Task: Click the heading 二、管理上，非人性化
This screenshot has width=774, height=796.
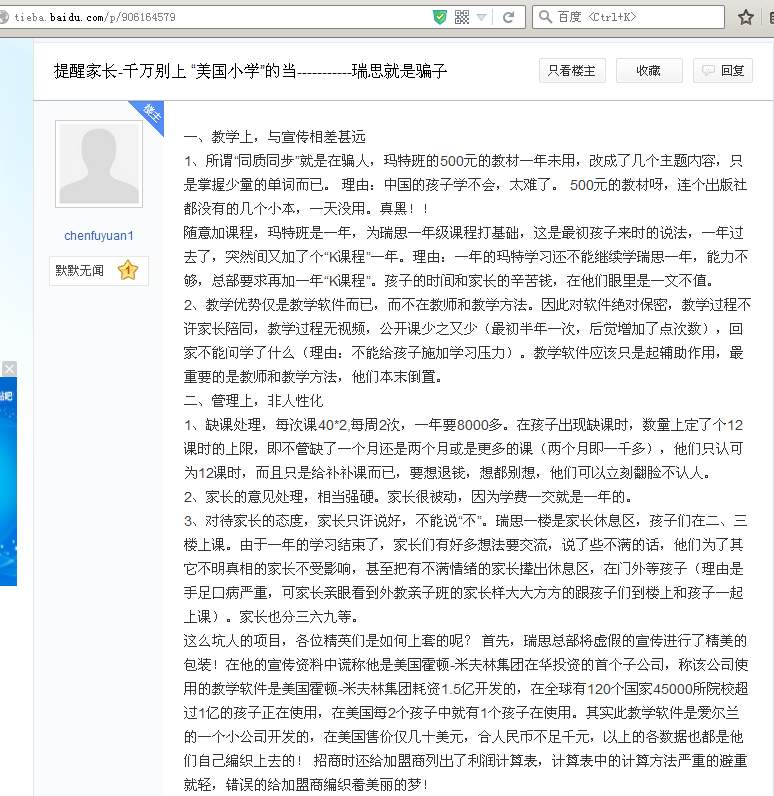Action: (x=253, y=401)
